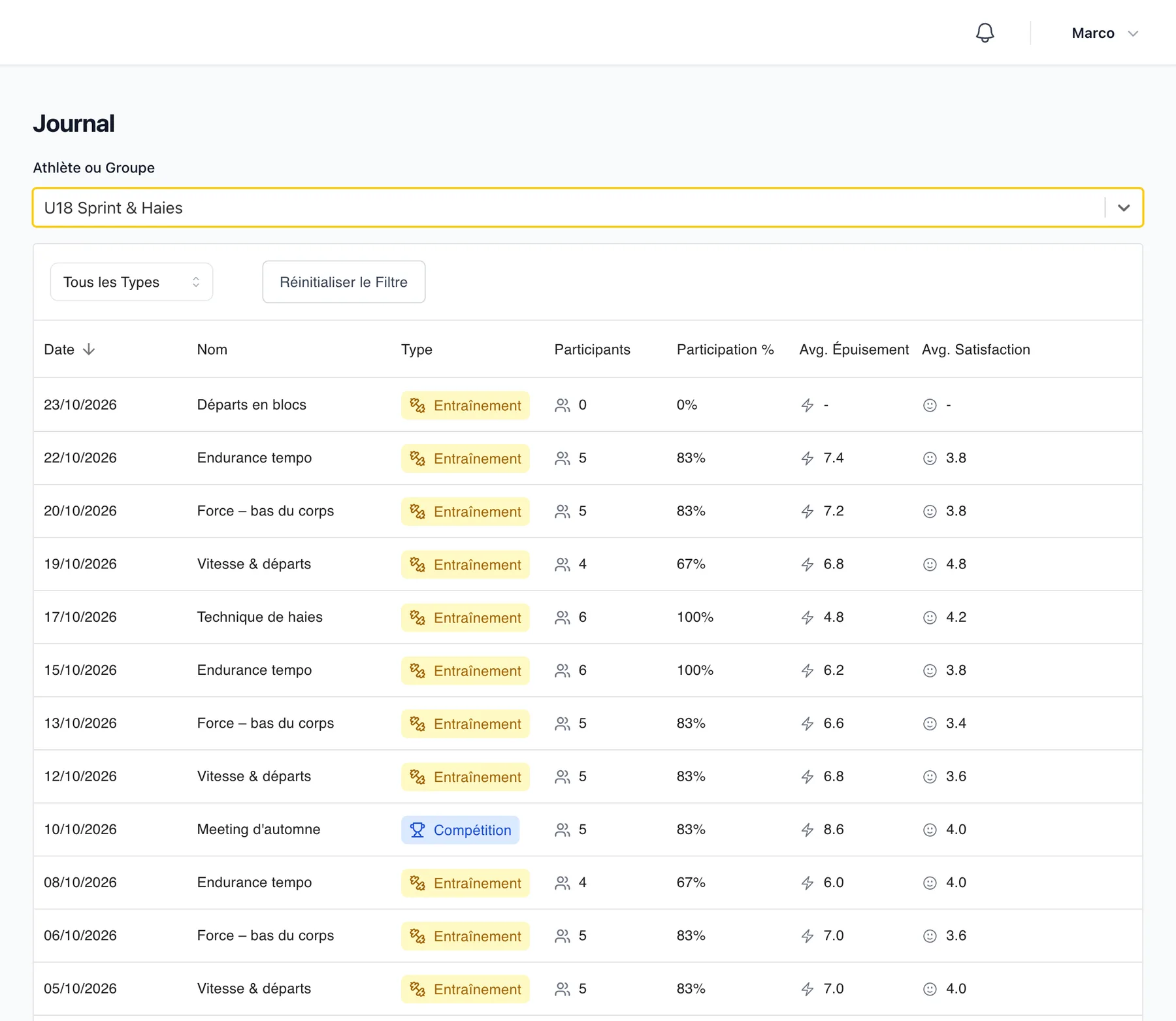This screenshot has height=1021, width=1176.
Task: Click the 0% participation value
Action: [687, 405]
